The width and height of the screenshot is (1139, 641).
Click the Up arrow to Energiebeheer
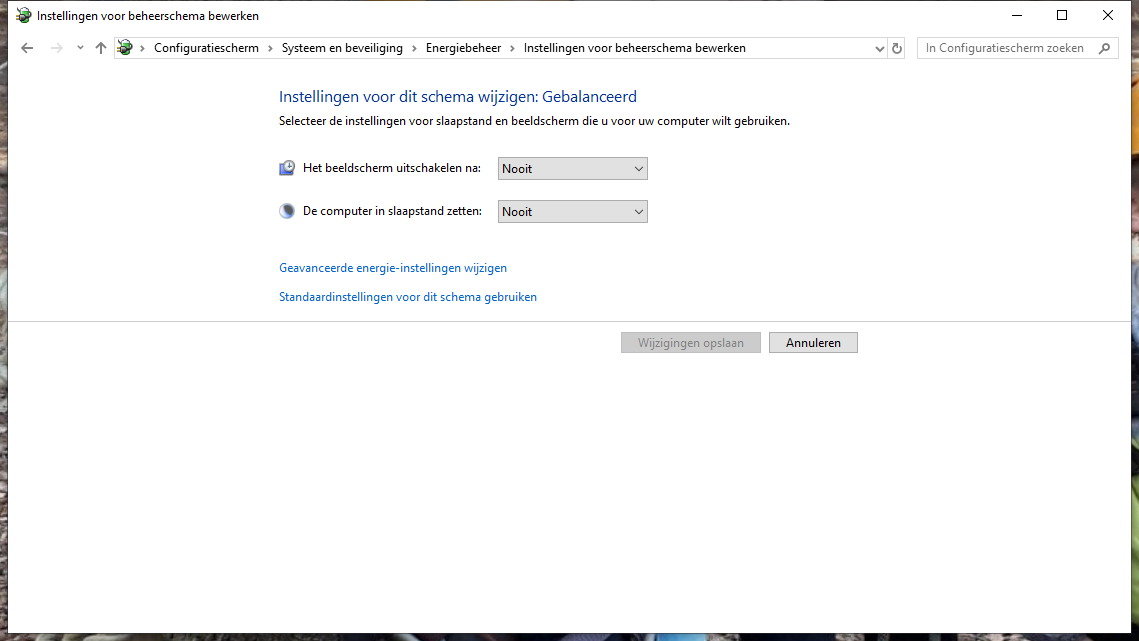(100, 48)
